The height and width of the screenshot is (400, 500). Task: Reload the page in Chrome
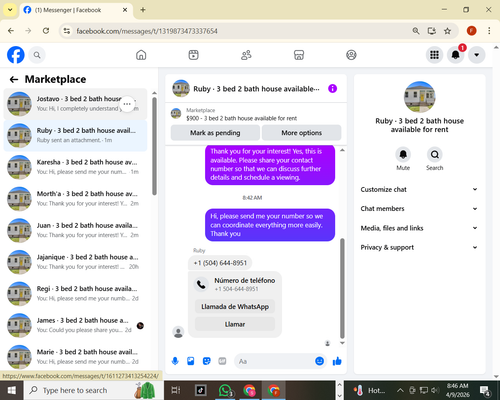pos(46,31)
